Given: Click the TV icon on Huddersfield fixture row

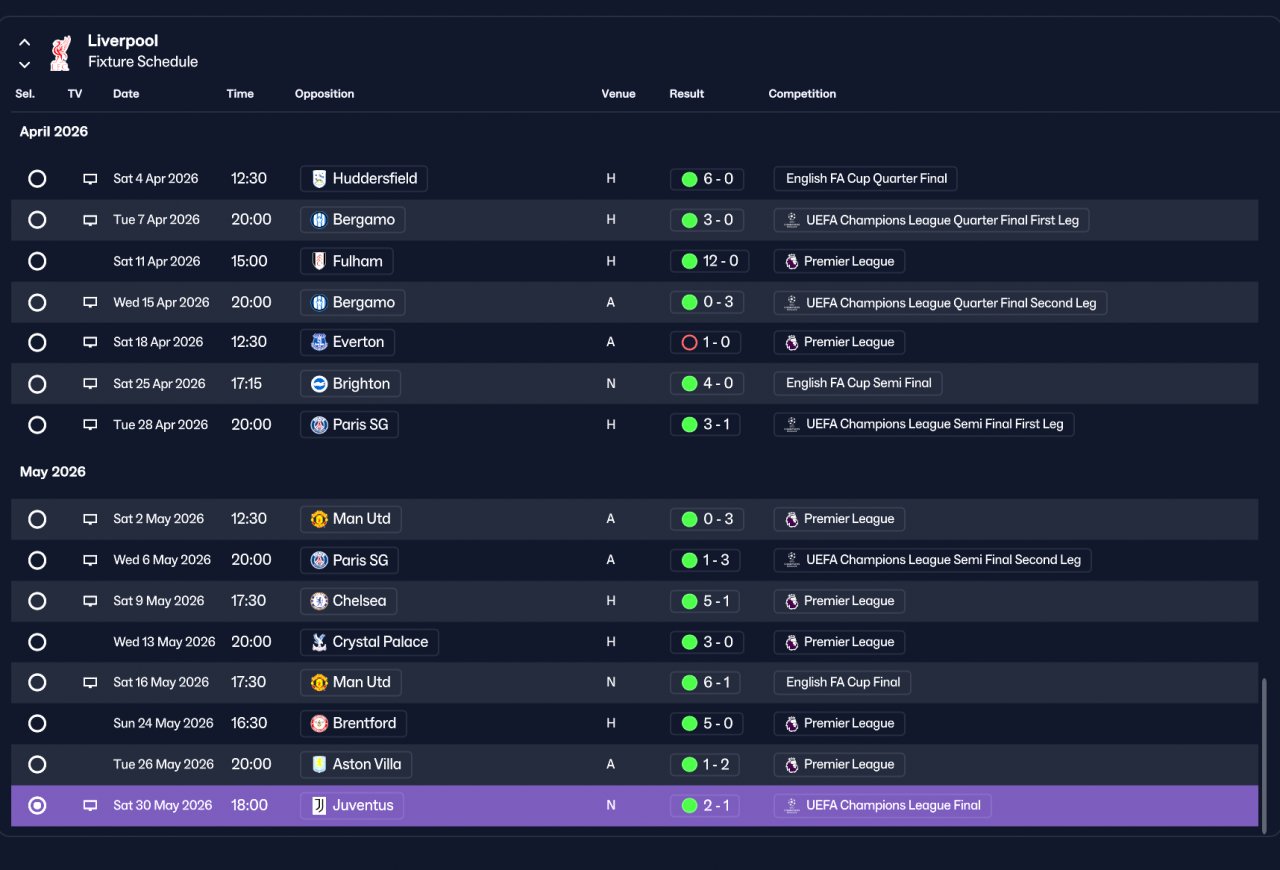Looking at the screenshot, I should [90, 179].
